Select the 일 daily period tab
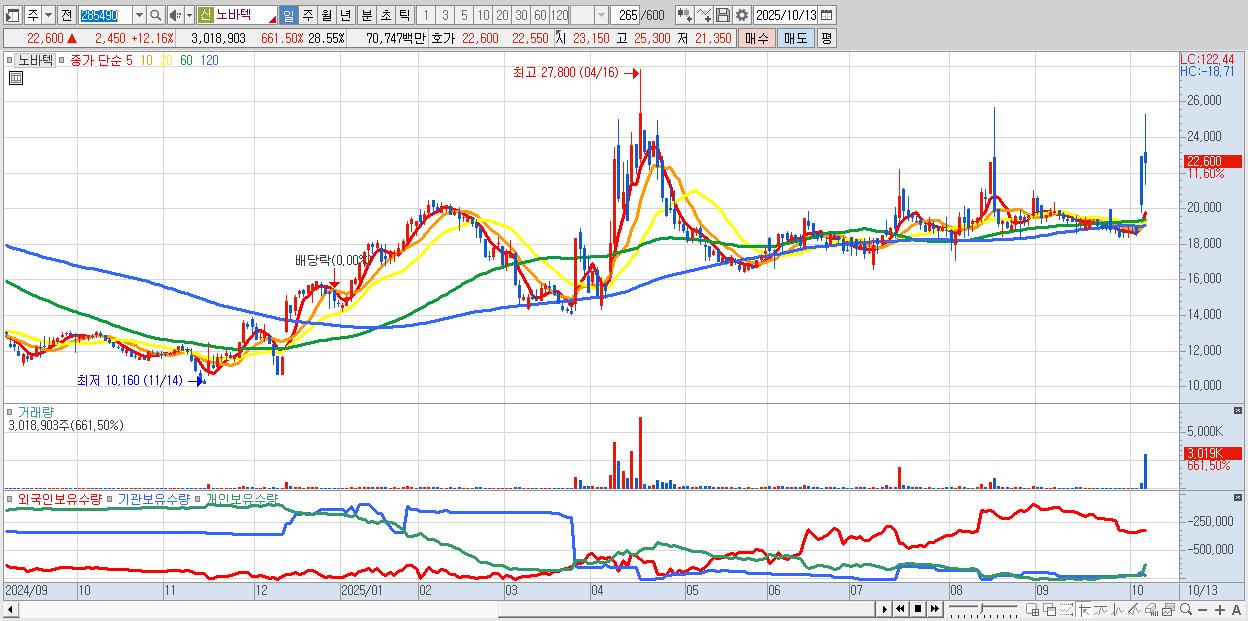 pyautogui.click(x=288, y=15)
